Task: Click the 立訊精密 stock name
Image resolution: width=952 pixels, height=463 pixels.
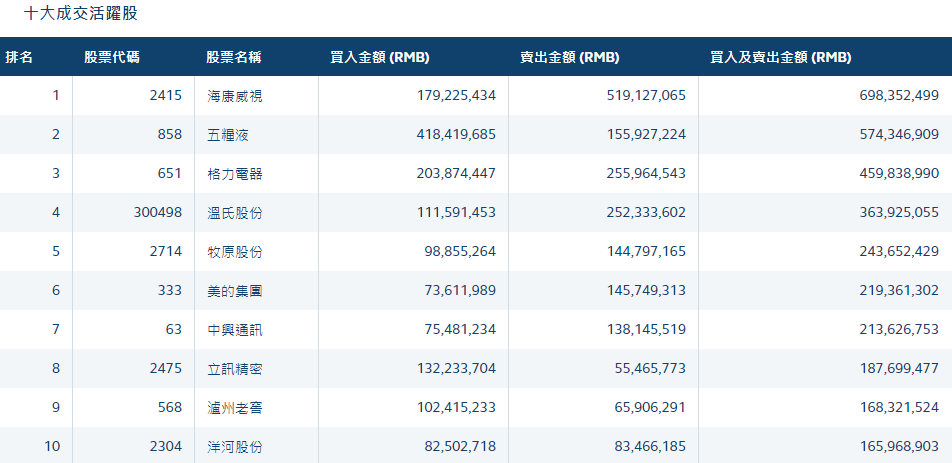Action: pyautogui.click(x=234, y=369)
